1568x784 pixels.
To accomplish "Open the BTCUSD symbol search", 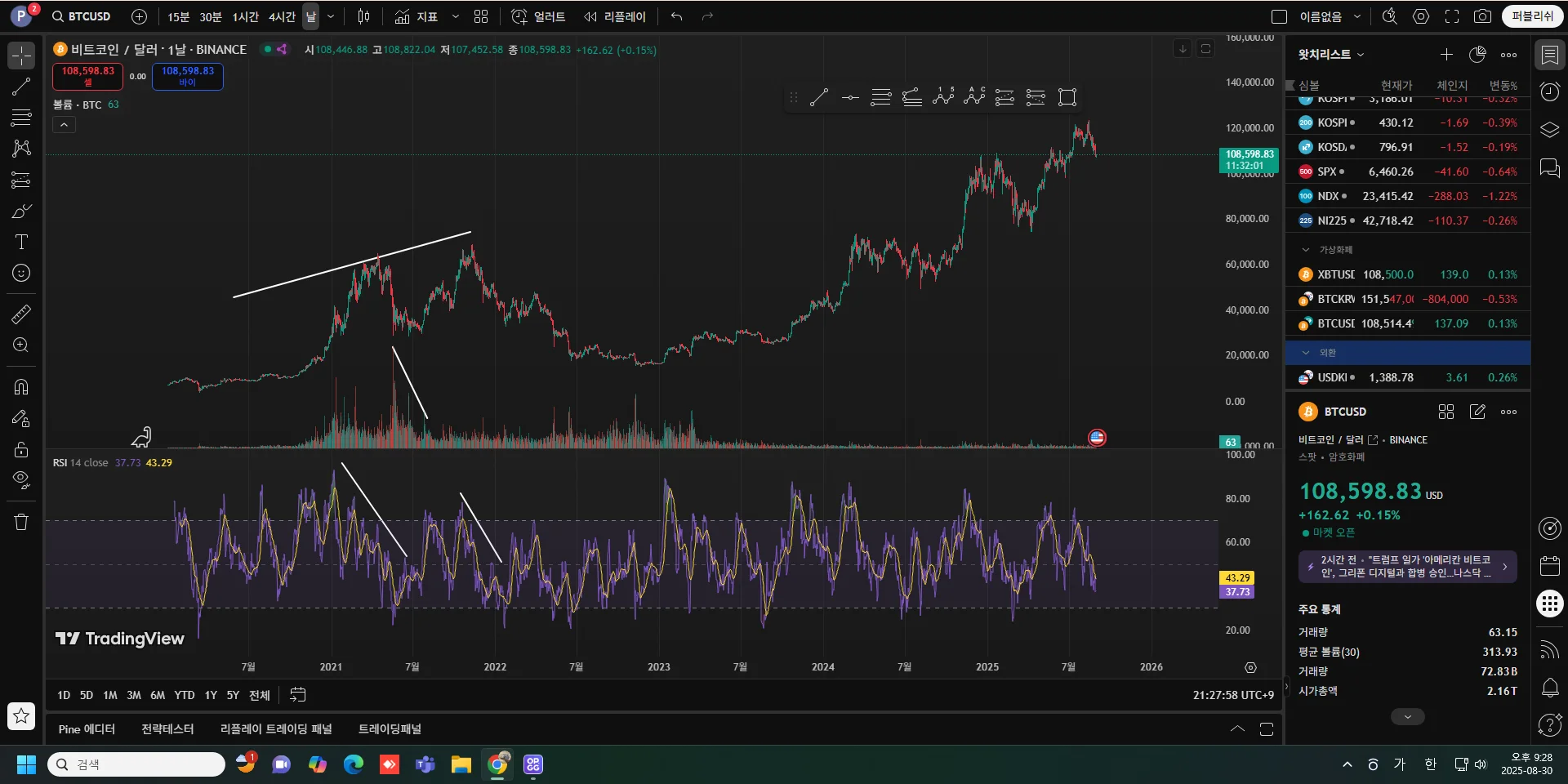I will pyautogui.click(x=82, y=16).
